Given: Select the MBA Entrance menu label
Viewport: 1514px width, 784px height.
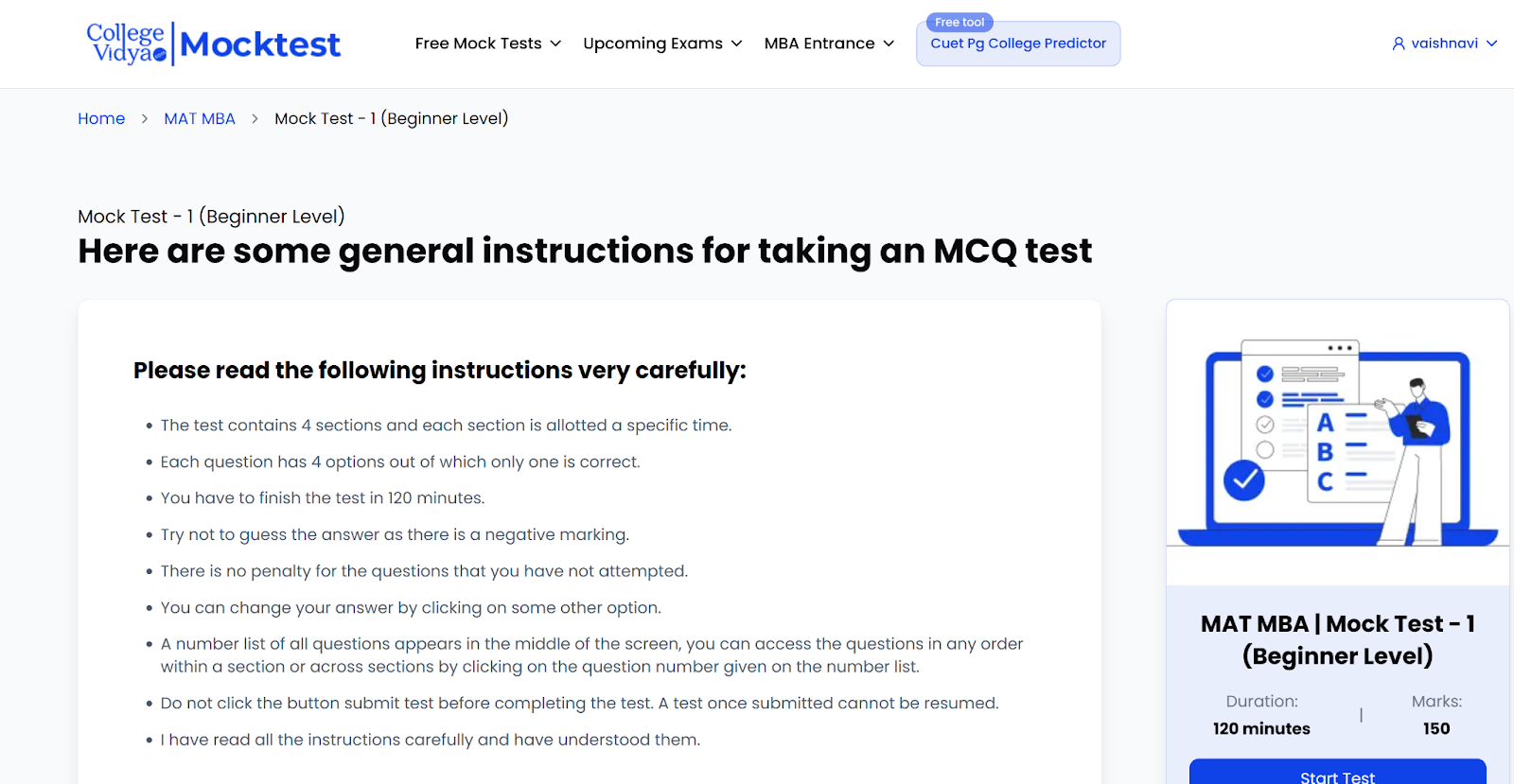Looking at the screenshot, I should (819, 44).
